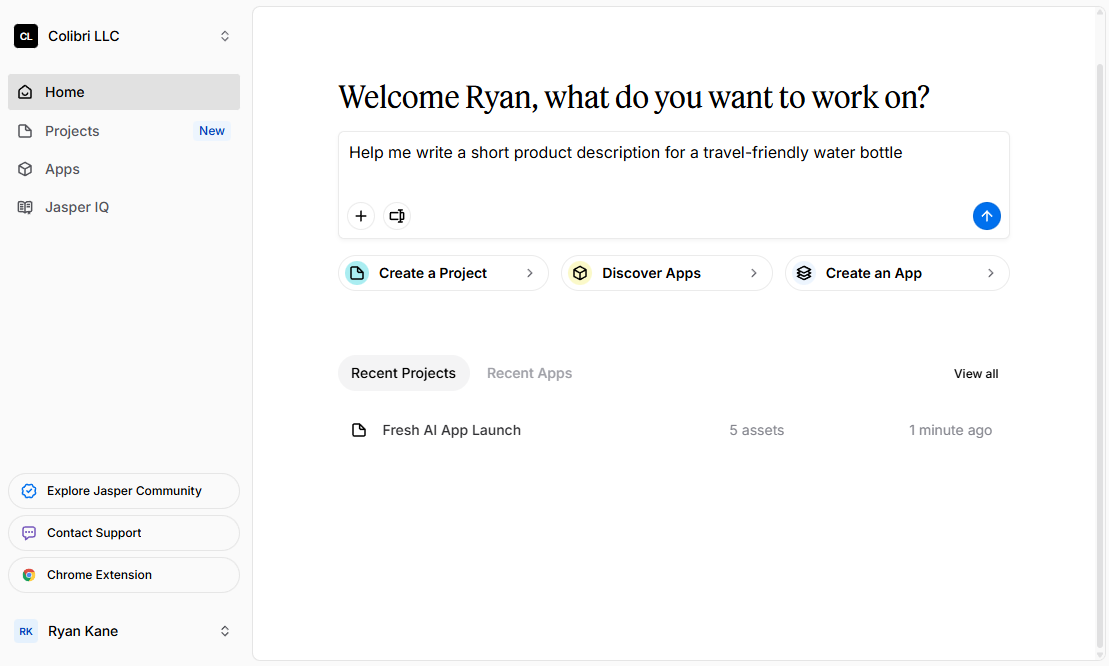
Task: Click the icon next to the plus button
Action: [x=397, y=216]
